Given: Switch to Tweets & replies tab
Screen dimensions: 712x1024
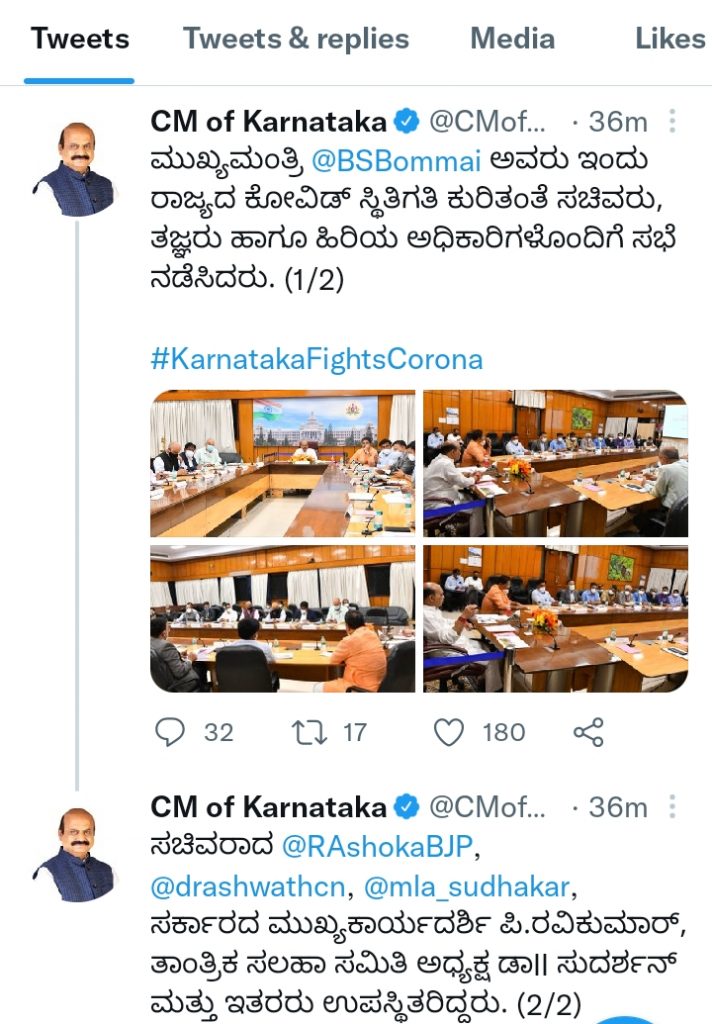Looking at the screenshot, I should pos(296,38).
